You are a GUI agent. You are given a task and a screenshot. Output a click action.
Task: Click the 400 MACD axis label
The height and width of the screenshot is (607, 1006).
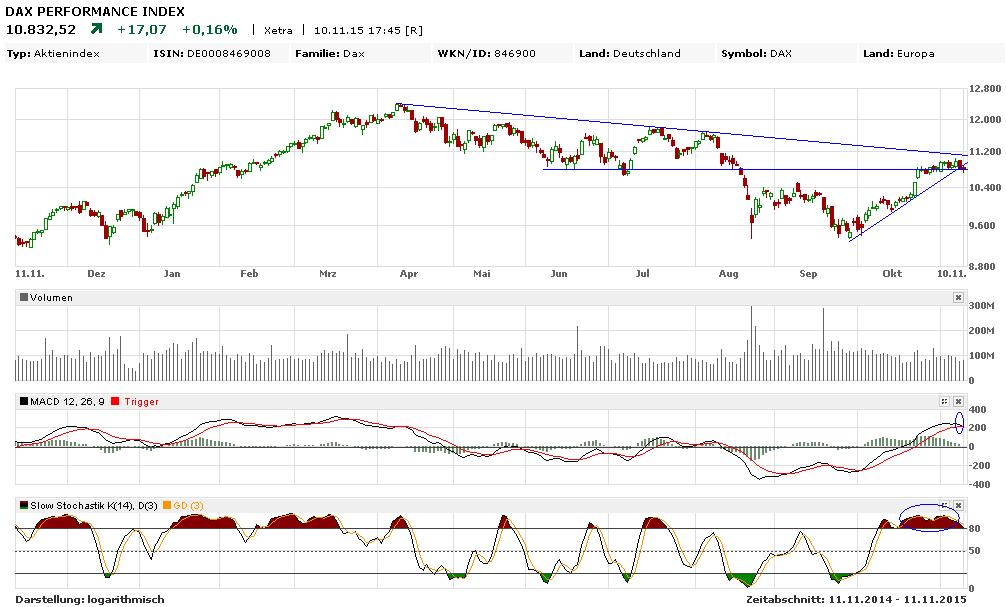point(978,409)
